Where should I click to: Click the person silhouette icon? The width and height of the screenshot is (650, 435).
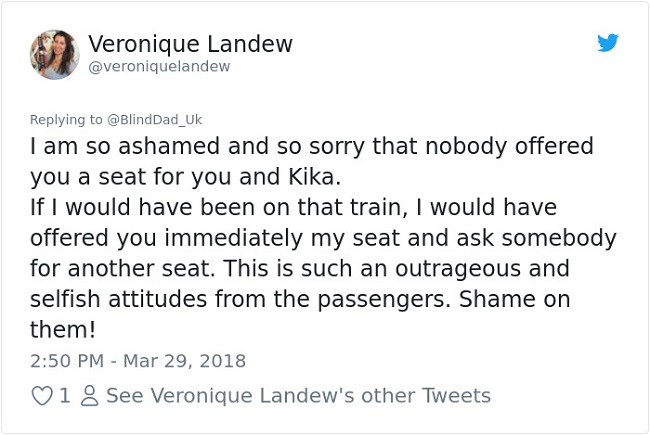[x=87, y=396]
